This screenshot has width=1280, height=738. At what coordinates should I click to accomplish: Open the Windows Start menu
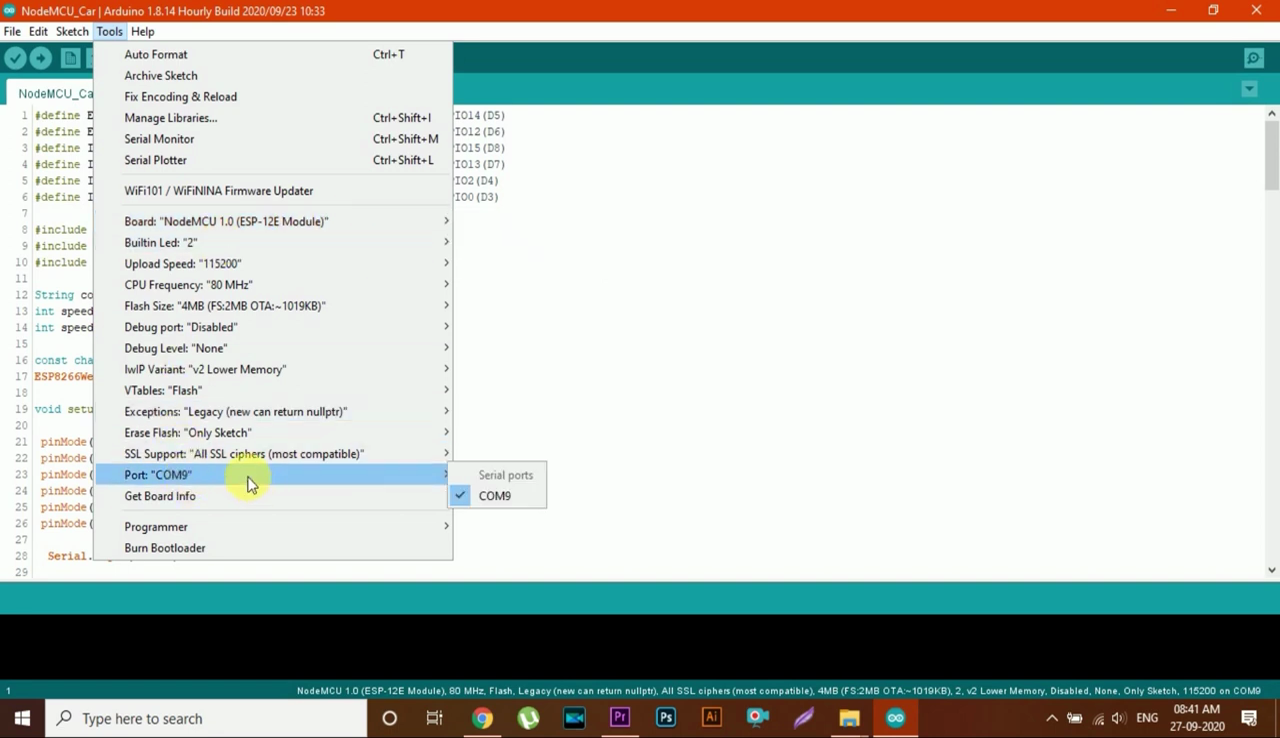[x=22, y=718]
